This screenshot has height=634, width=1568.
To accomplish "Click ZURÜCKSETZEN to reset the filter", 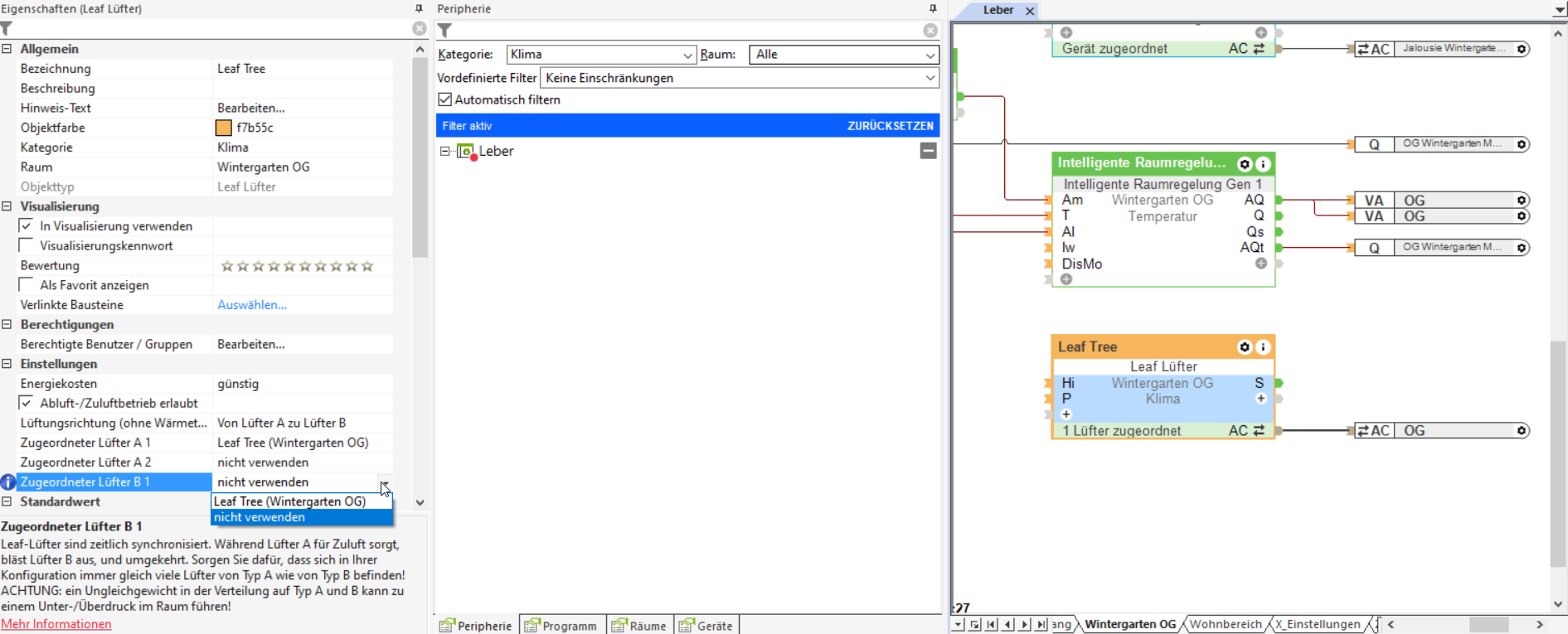I will 891,126.
